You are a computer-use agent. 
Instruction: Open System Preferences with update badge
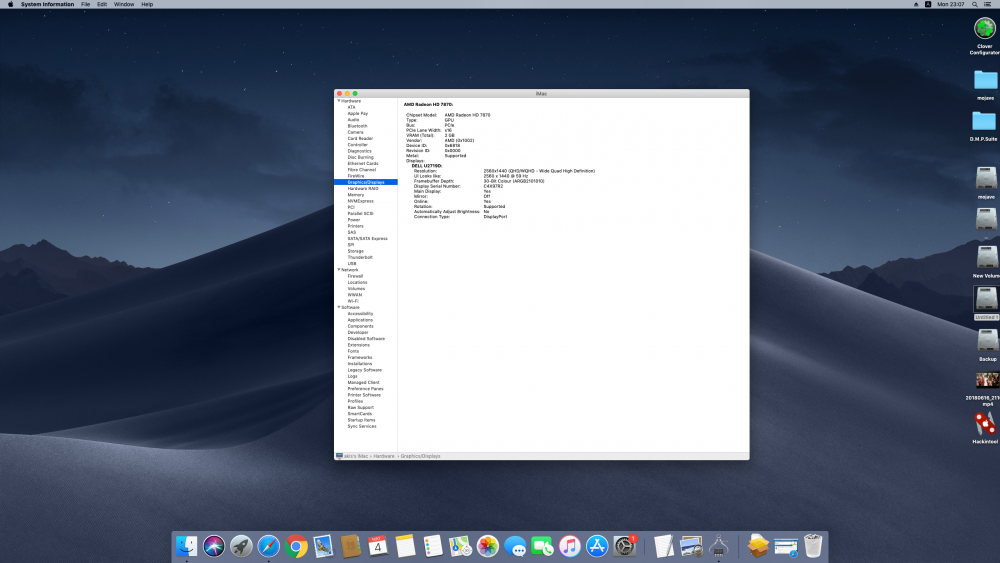click(624, 546)
